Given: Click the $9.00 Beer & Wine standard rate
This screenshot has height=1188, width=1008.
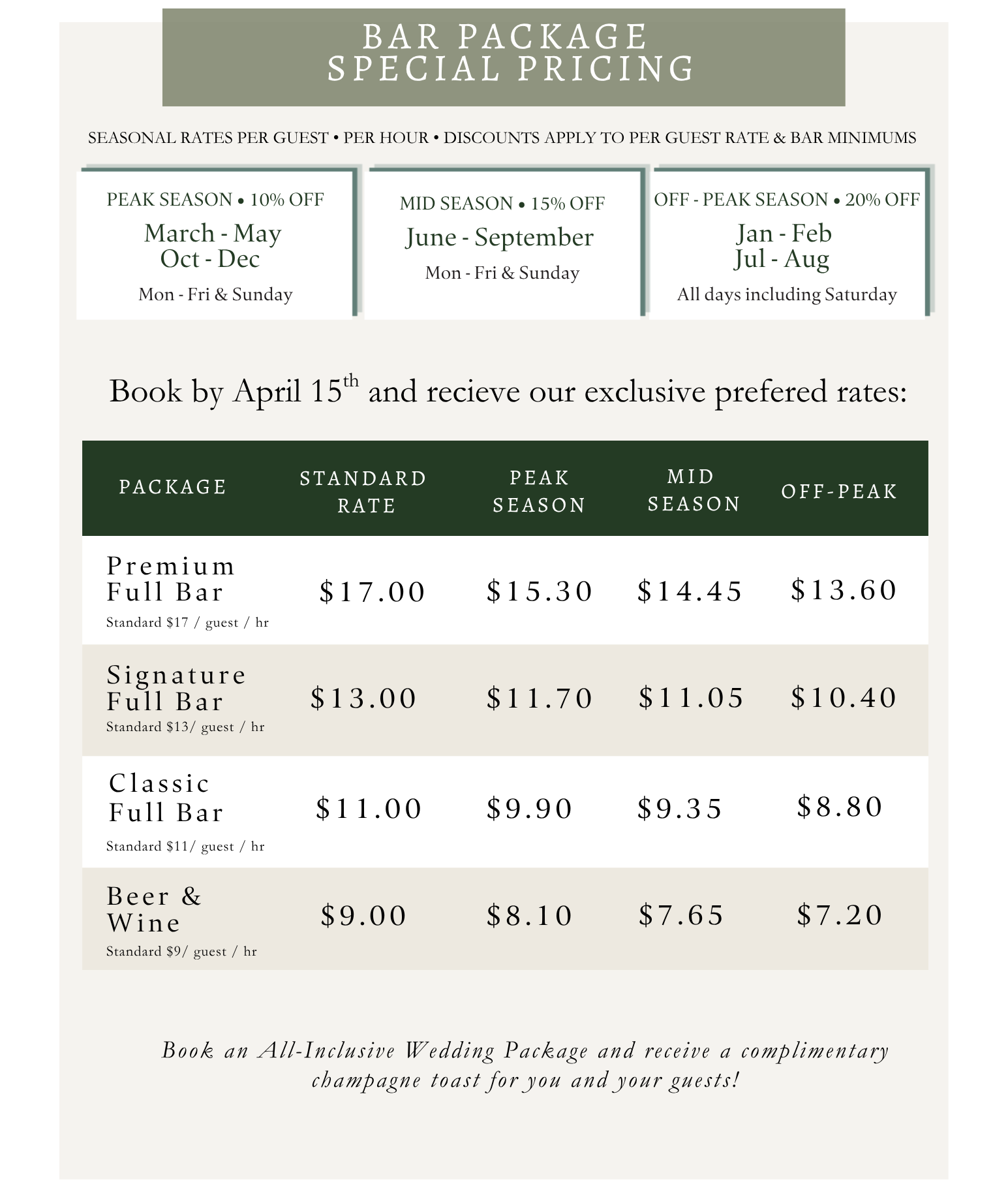Looking at the screenshot, I should pyautogui.click(x=363, y=915).
